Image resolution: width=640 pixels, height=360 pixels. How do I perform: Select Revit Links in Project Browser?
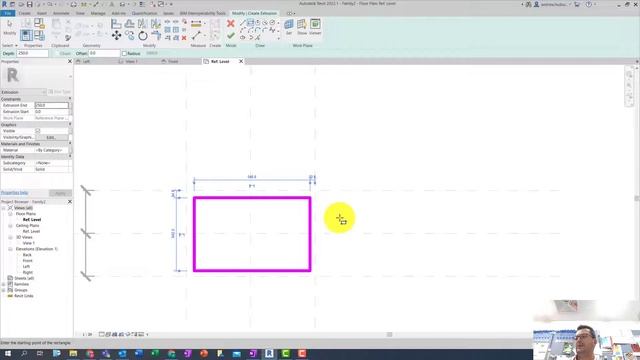click(24, 296)
